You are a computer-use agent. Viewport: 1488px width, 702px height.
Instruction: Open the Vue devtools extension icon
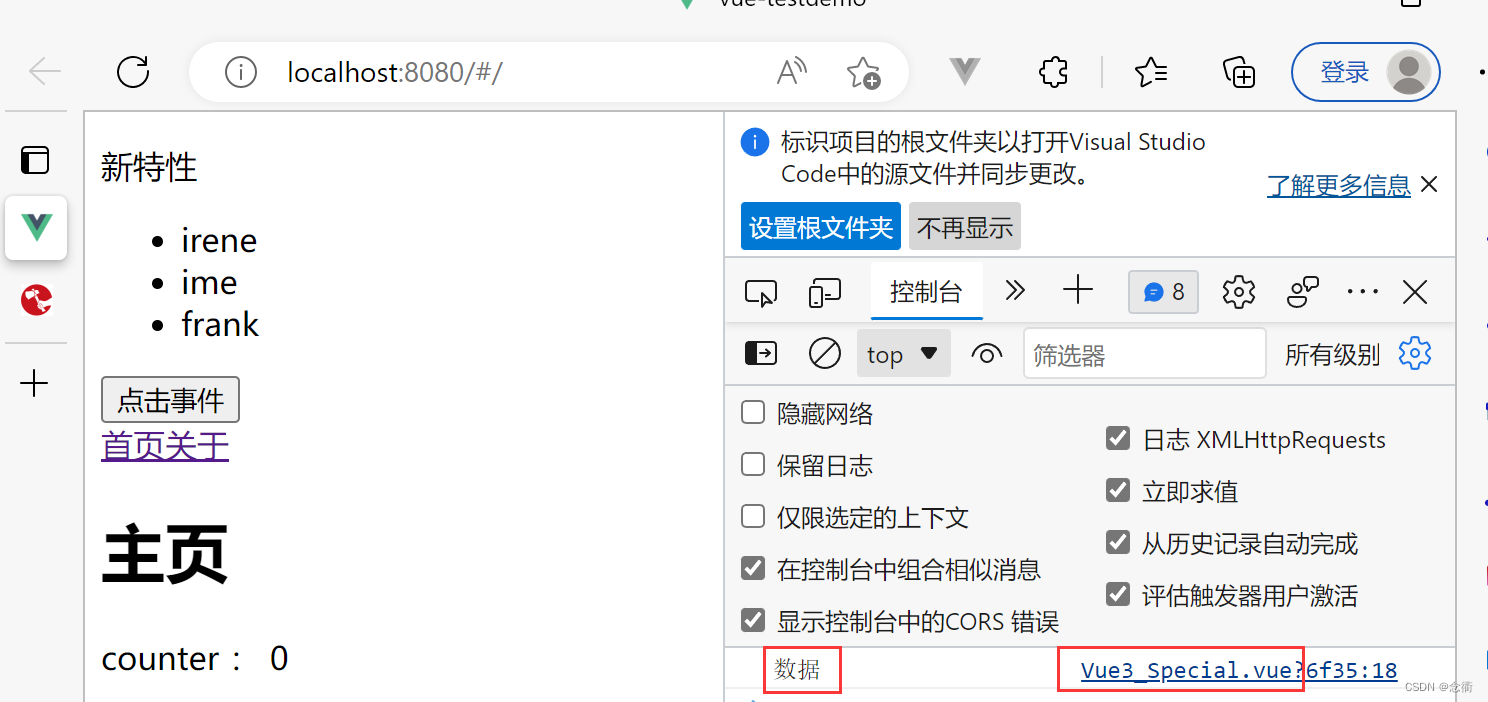[x=965, y=72]
